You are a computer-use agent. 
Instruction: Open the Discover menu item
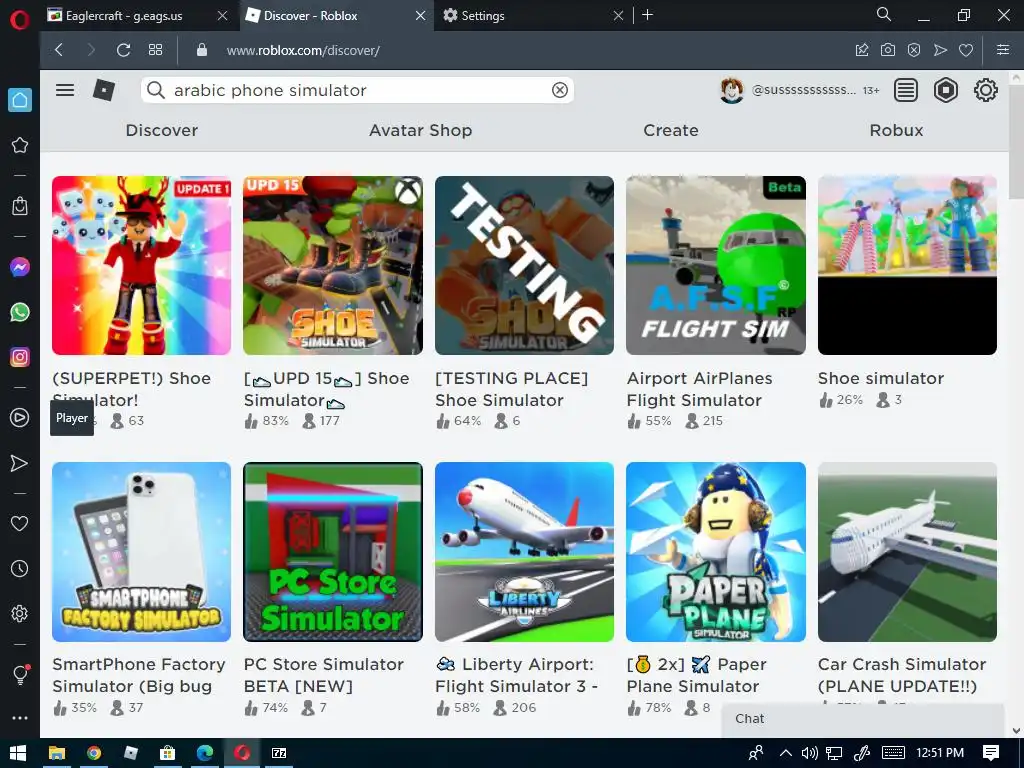pyautogui.click(x=162, y=131)
